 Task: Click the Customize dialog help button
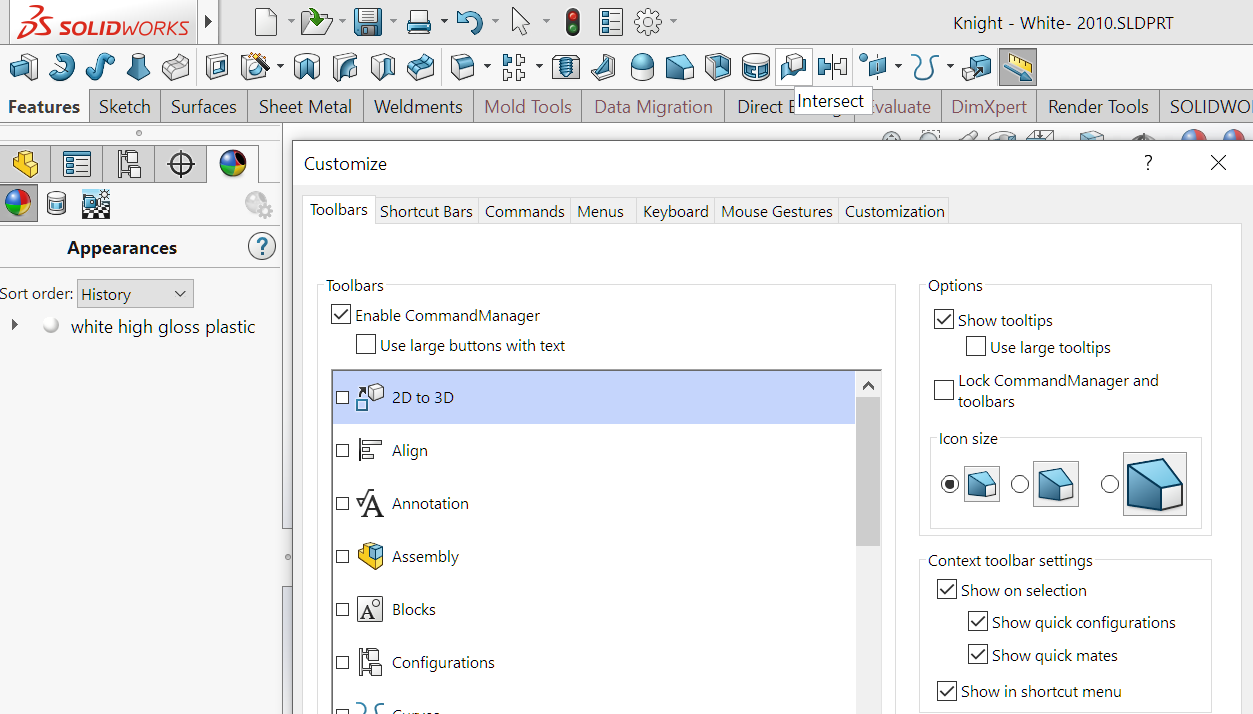1147,163
